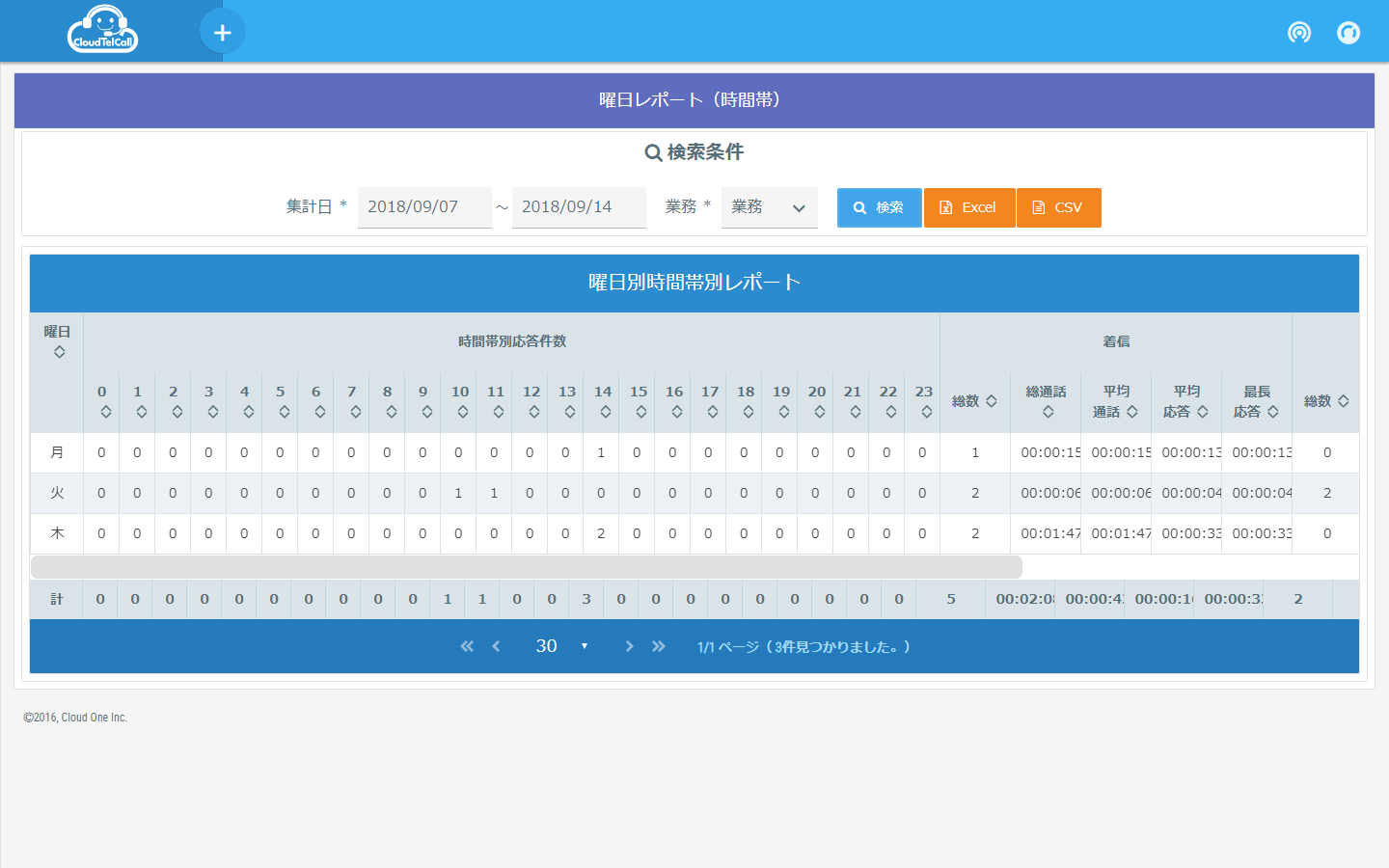Sort by hour 23 column
Image resolution: width=1389 pixels, height=868 pixels.
[x=927, y=412]
